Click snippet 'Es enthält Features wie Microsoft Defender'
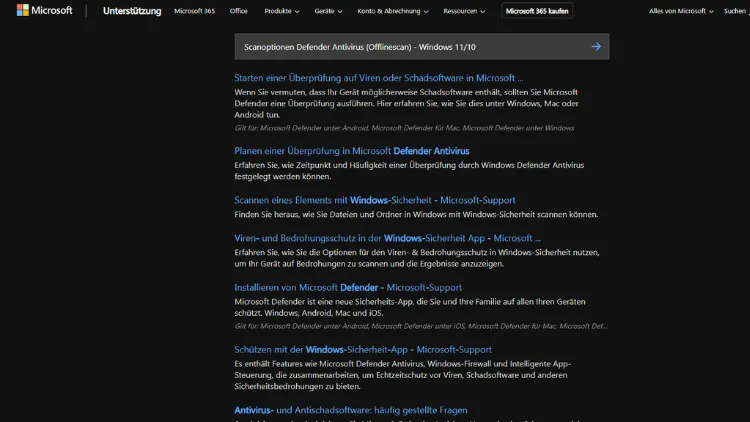750x422 pixels. click(x=403, y=375)
